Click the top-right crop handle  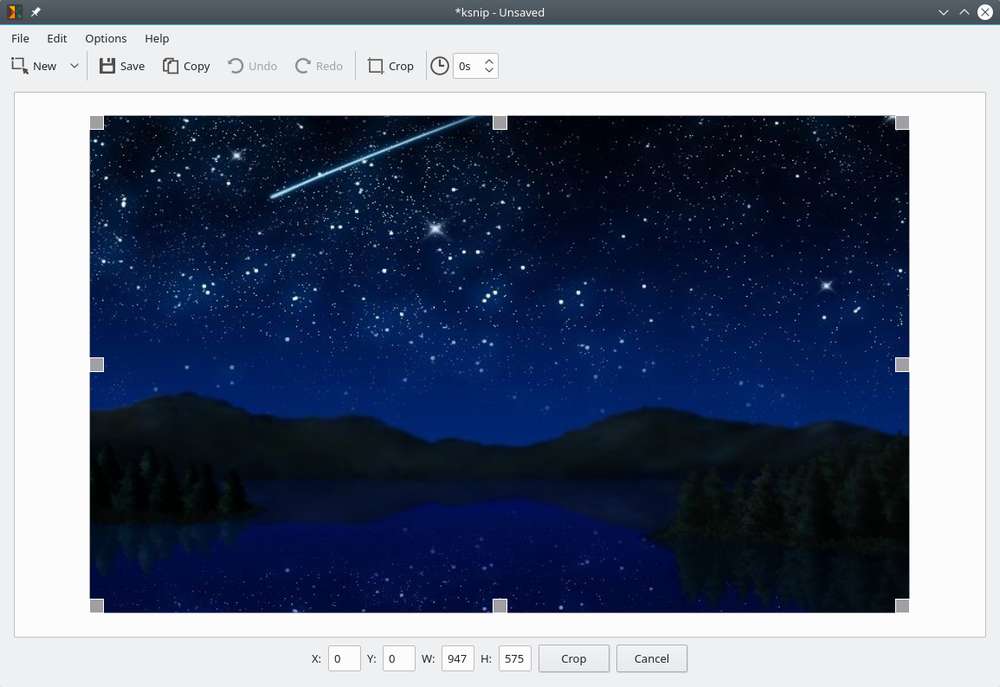pos(902,122)
